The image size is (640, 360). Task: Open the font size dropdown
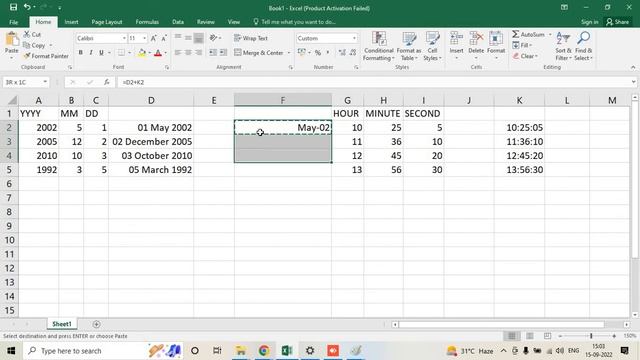(x=144, y=38)
